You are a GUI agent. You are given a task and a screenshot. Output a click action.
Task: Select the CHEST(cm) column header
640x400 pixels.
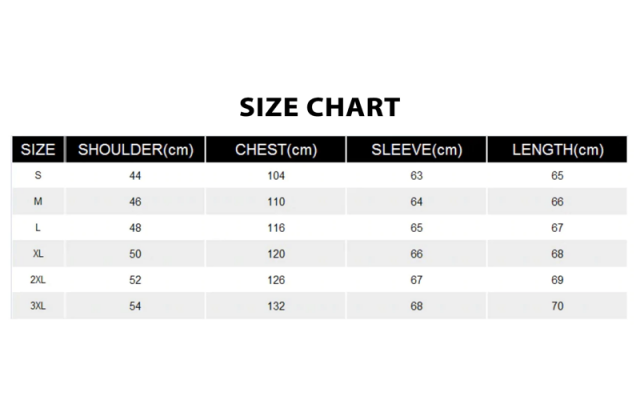[x=276, y=149]
